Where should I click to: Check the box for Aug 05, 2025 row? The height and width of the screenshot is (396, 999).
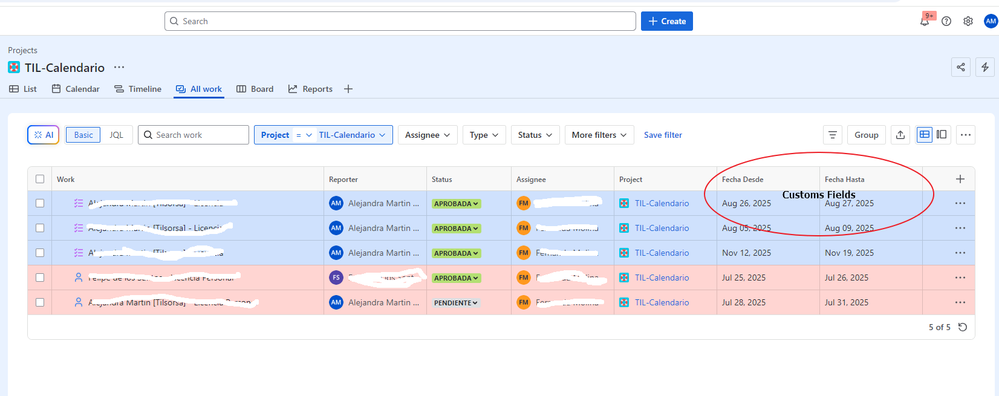coord(40,228)
